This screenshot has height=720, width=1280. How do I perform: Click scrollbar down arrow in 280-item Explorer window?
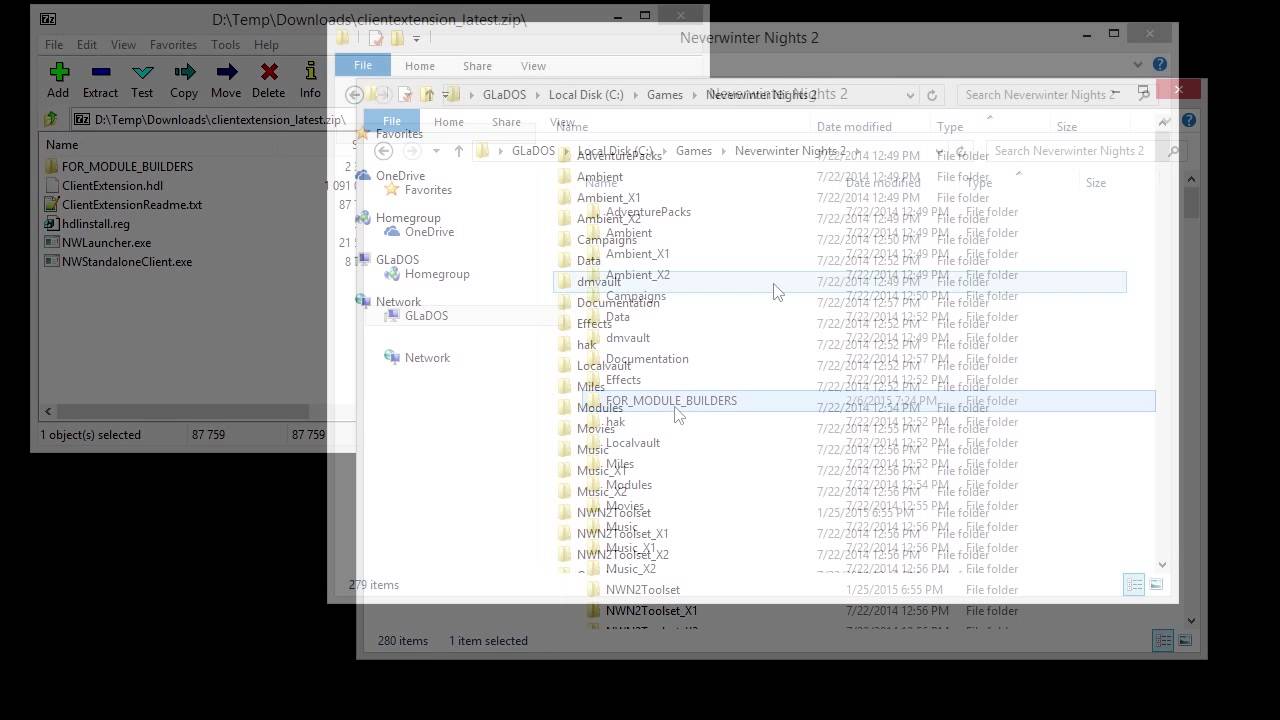(1191, 620)
